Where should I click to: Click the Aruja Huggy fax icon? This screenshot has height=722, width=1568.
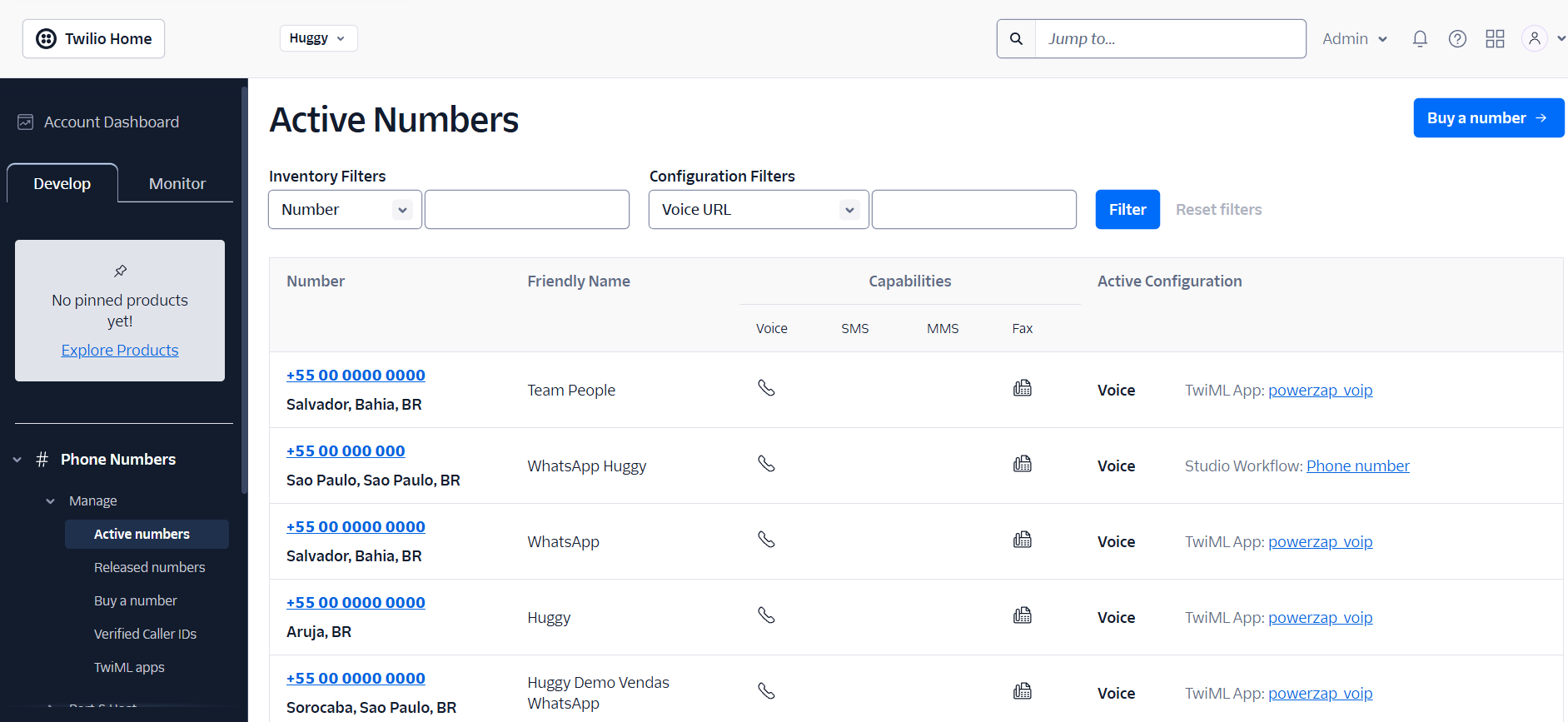point(1023,615)
